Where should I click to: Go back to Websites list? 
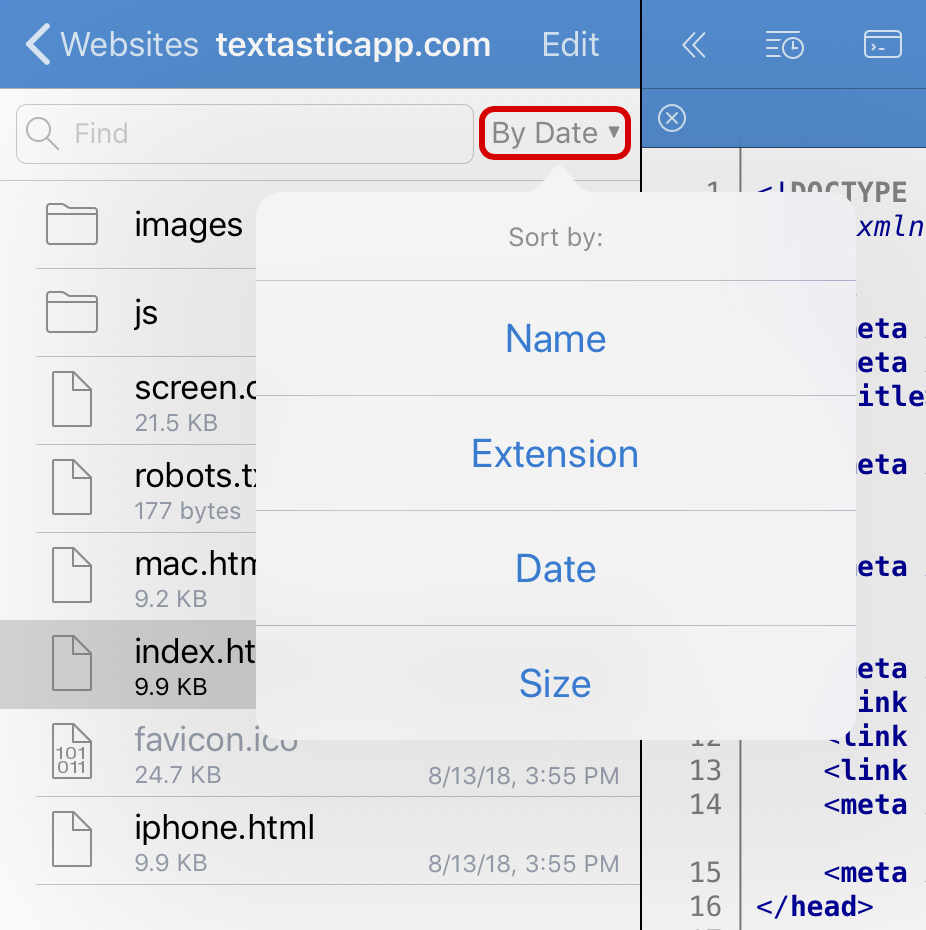pos(112,44)
